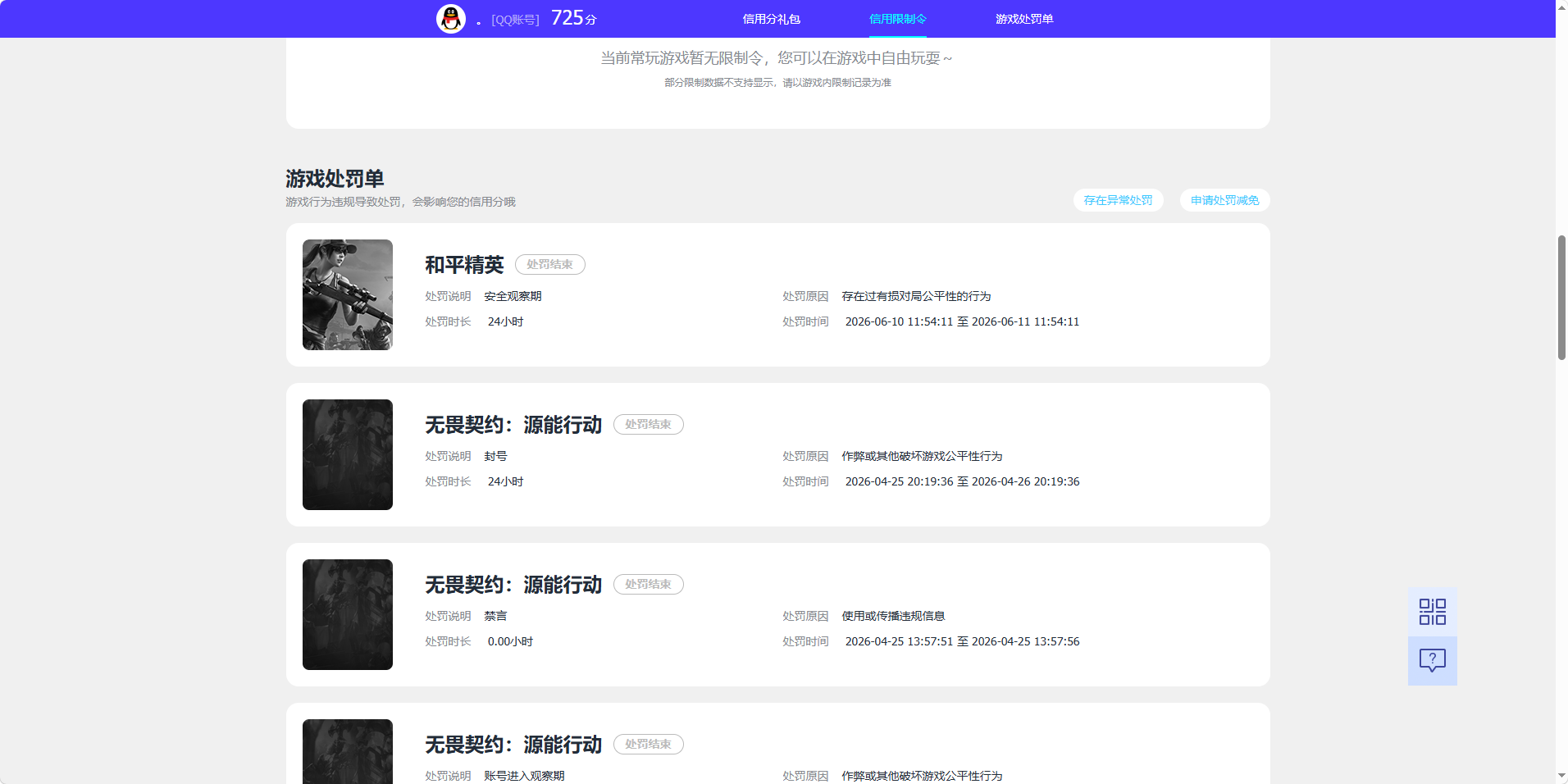1568x784 pixels.
Task: Show the QR code from the floating sidebar
Action: 1432,612
